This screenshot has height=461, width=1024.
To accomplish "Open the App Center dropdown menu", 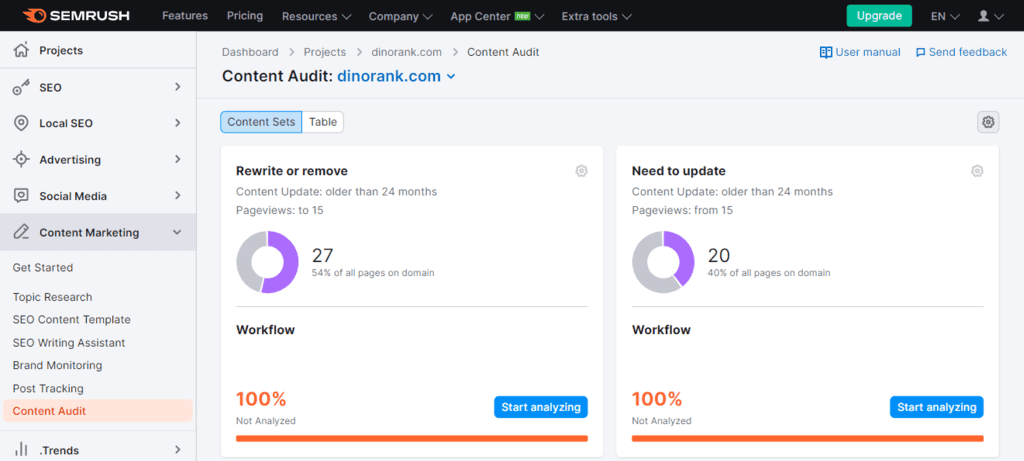I will [497, 16].
